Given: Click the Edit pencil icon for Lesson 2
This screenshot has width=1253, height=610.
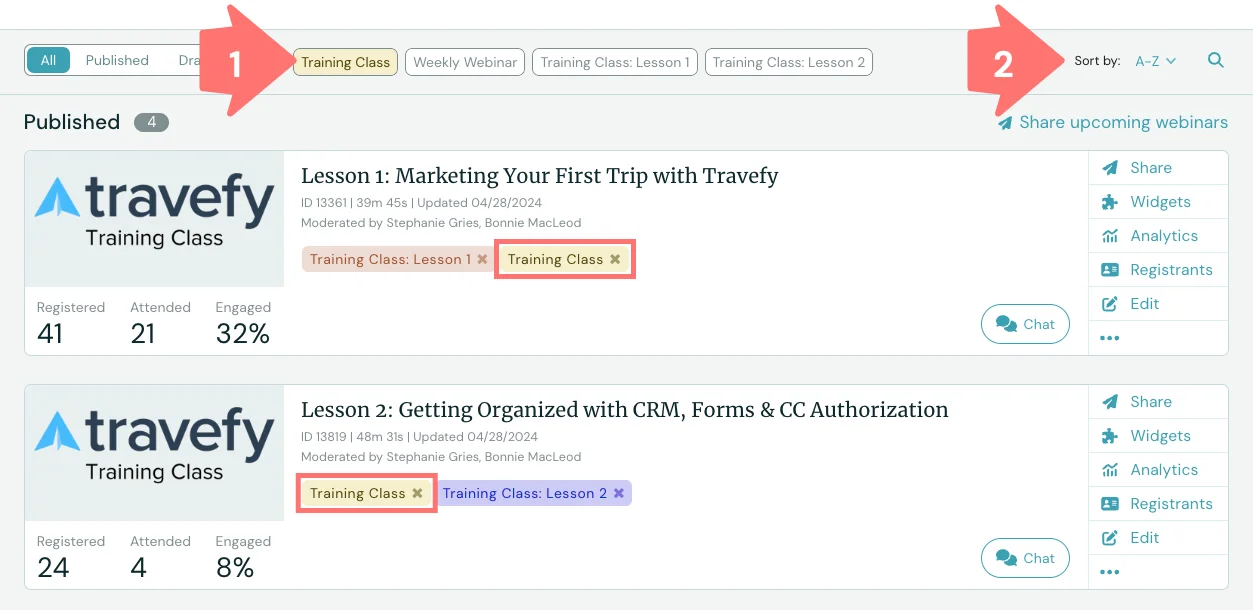Looking at the screenshot, I should [x=1110, y=537].
